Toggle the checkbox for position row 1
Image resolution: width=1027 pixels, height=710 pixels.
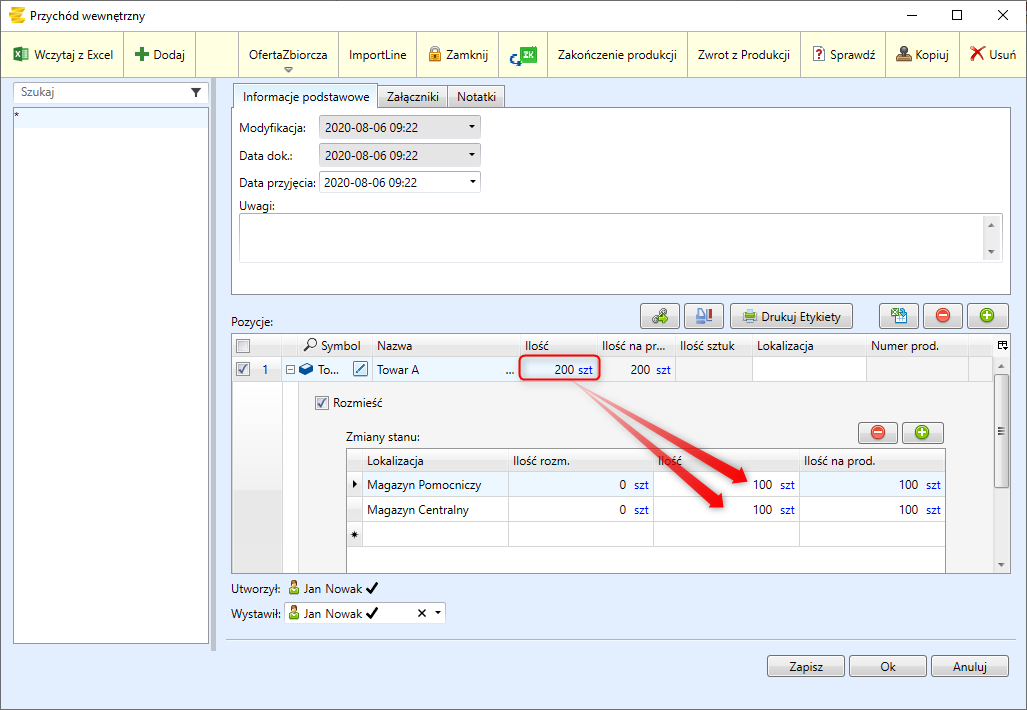243,370
